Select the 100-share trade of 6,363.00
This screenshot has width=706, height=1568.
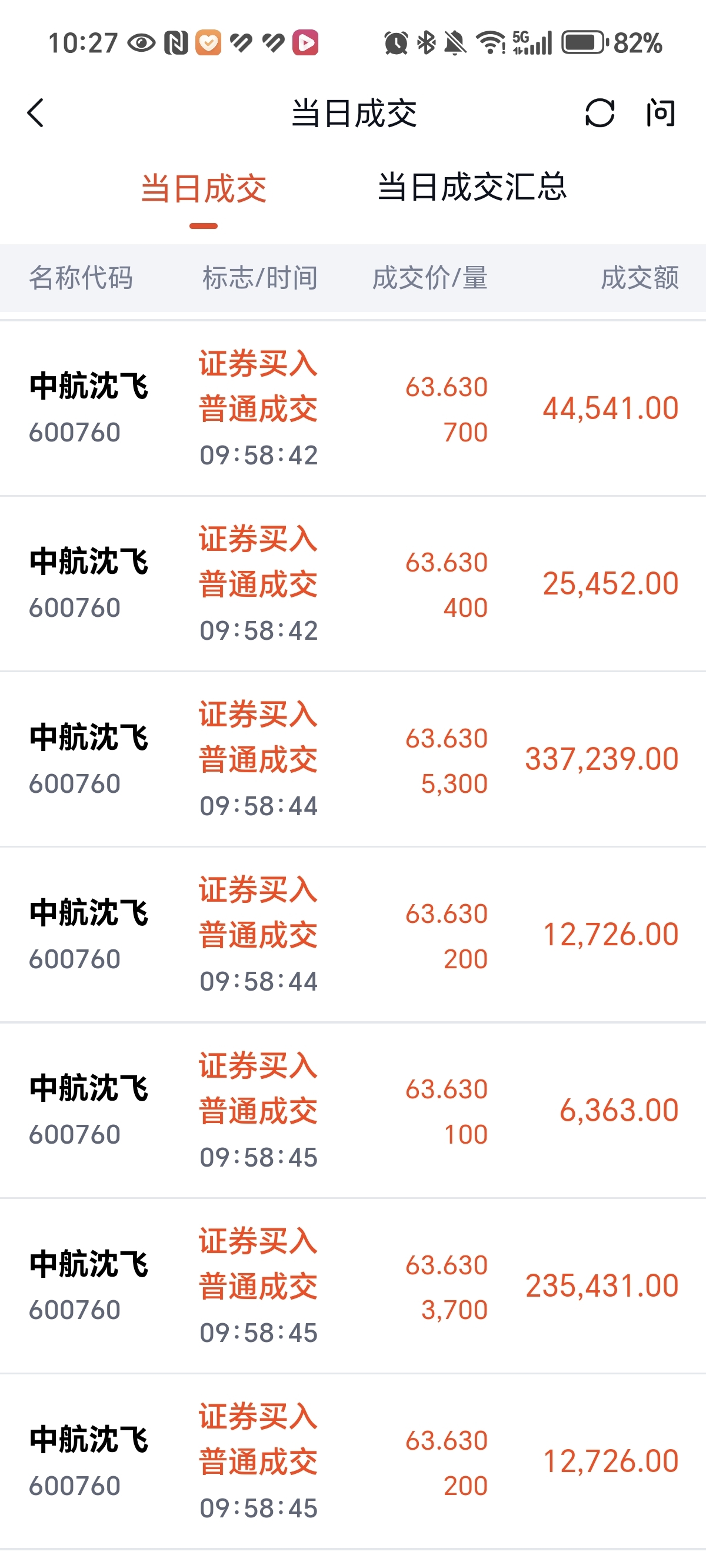[x=353, y=1111]
